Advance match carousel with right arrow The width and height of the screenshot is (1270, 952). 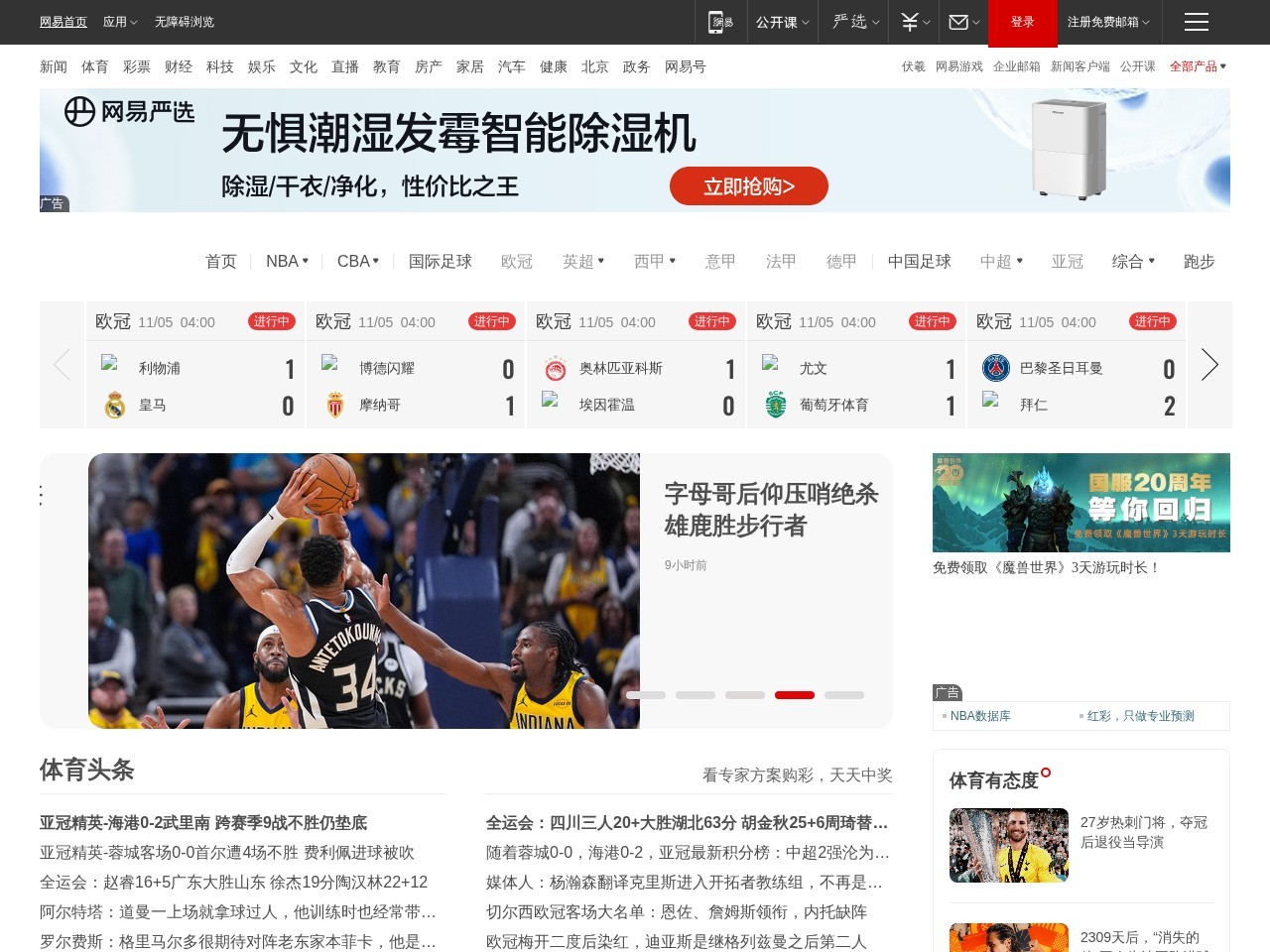pyautogui.click(x=1209, y=364)
